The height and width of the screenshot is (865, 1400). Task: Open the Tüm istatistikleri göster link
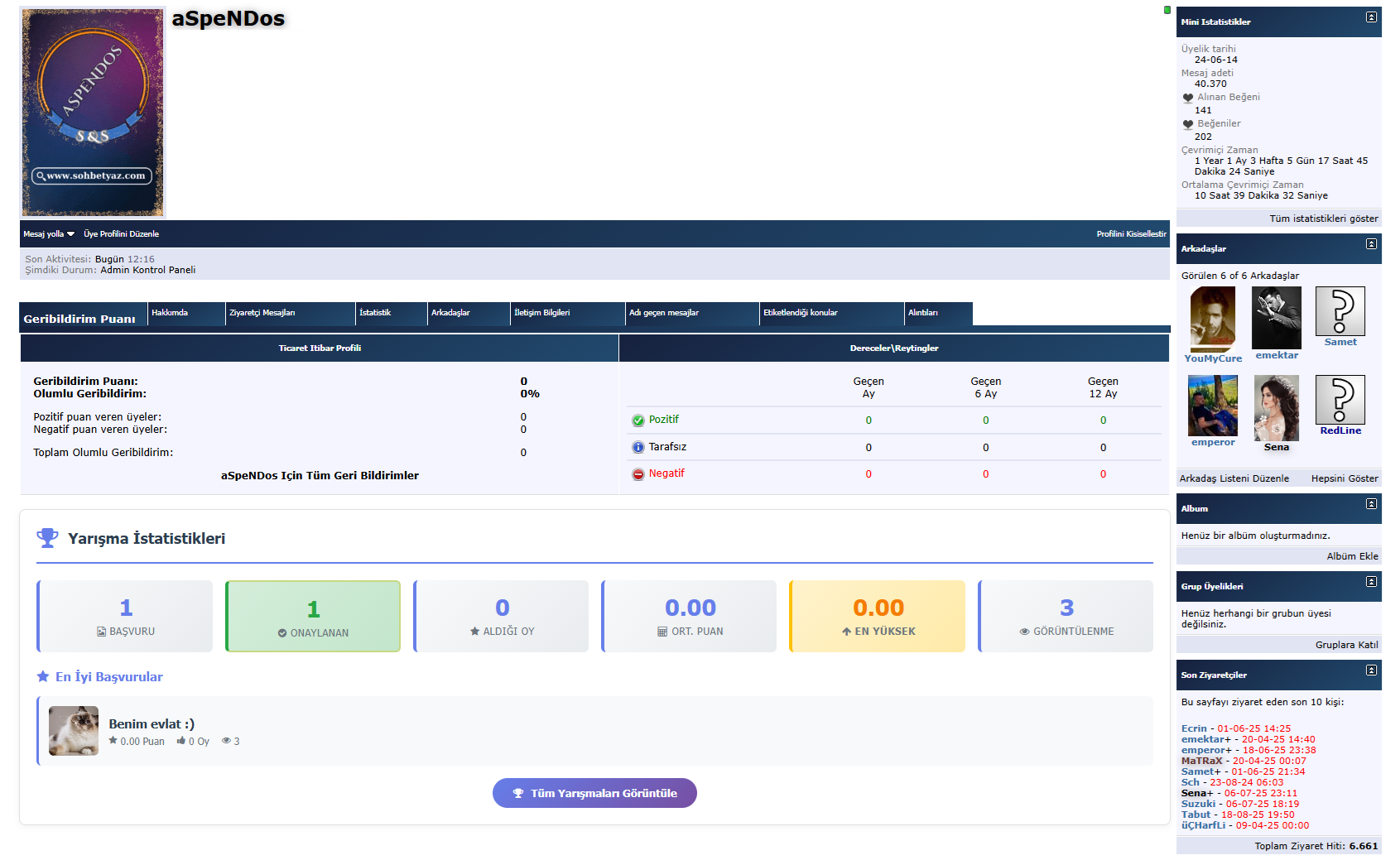[1323, 219]
